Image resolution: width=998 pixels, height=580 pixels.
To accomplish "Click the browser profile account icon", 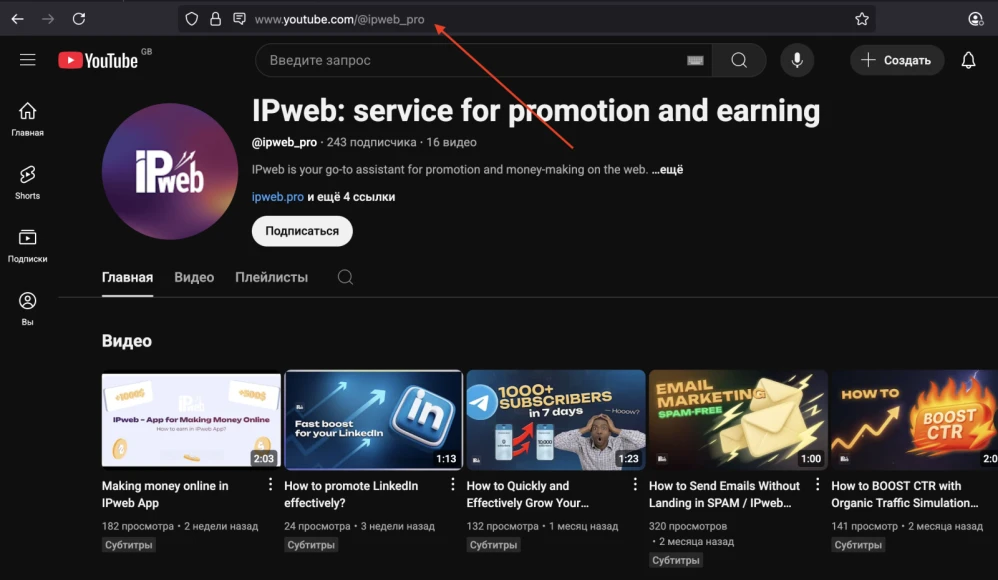I will (x=973, y=18).
